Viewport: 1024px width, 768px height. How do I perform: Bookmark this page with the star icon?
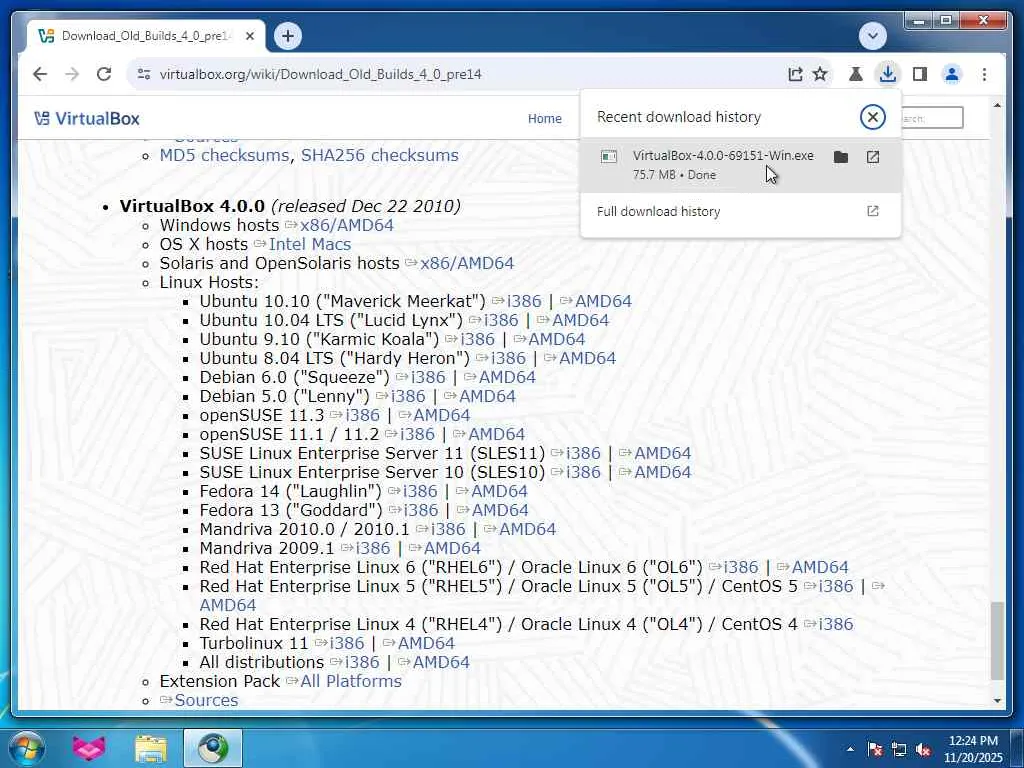[820, 74]
